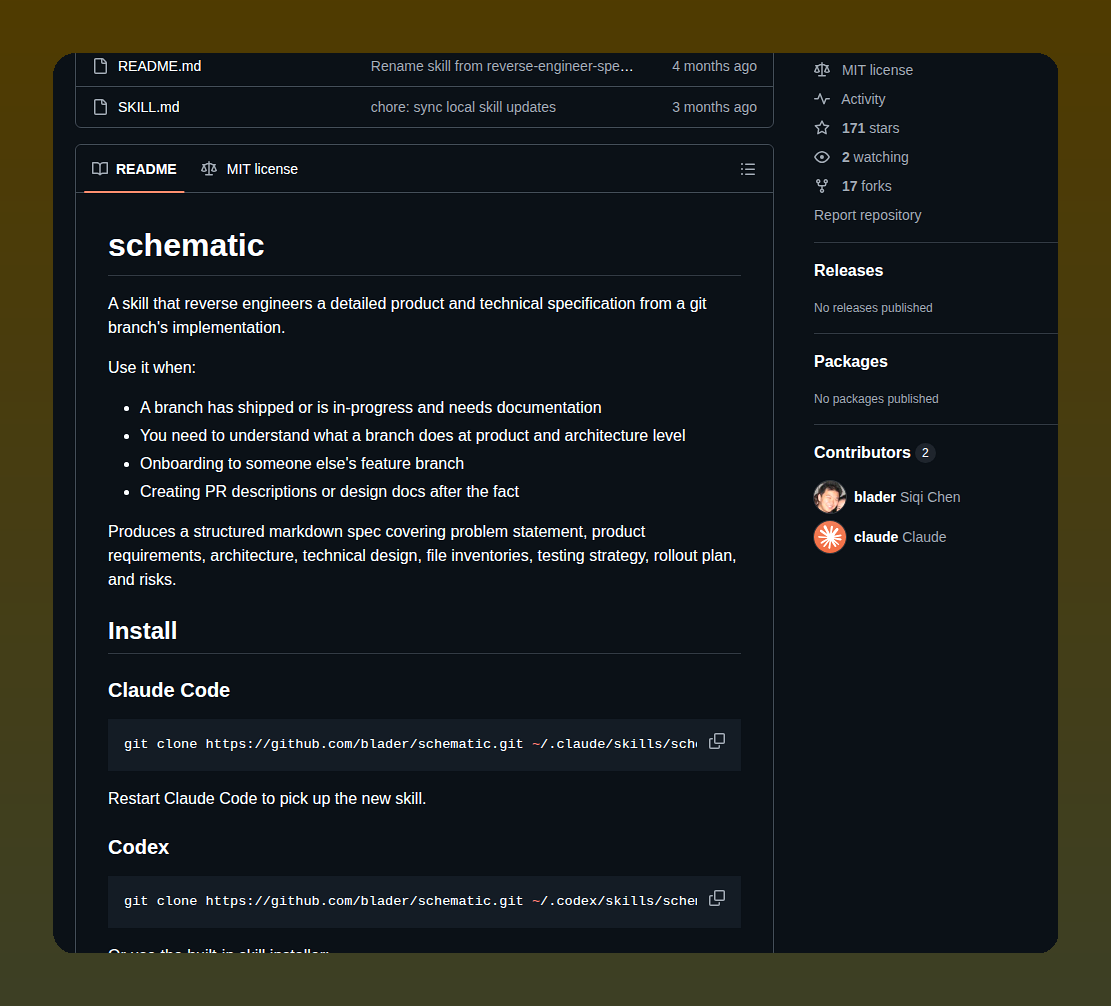Click the Codex subheading

coord(138,847)
